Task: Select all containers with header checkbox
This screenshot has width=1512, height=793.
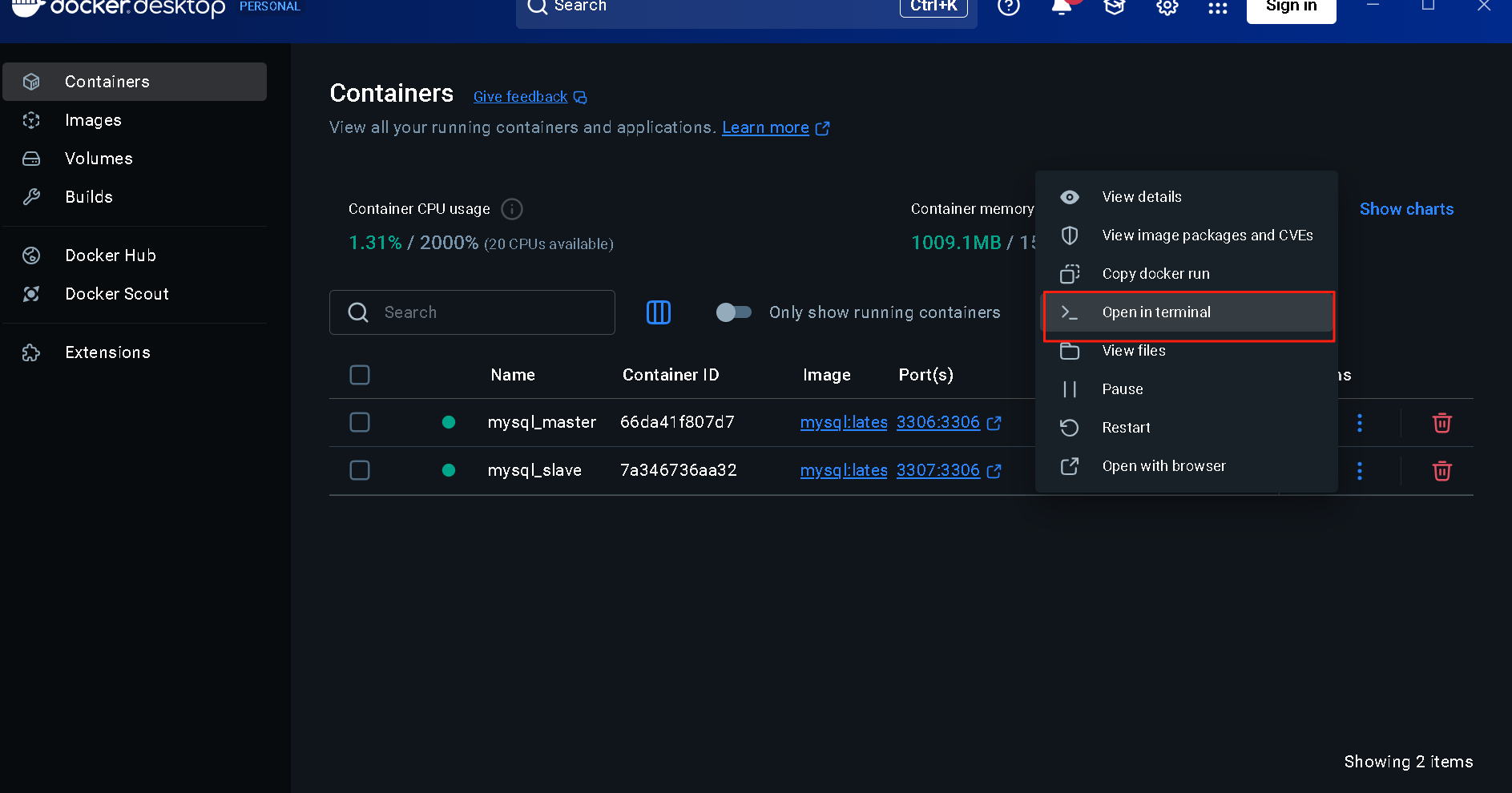Action: pos(360,375)
